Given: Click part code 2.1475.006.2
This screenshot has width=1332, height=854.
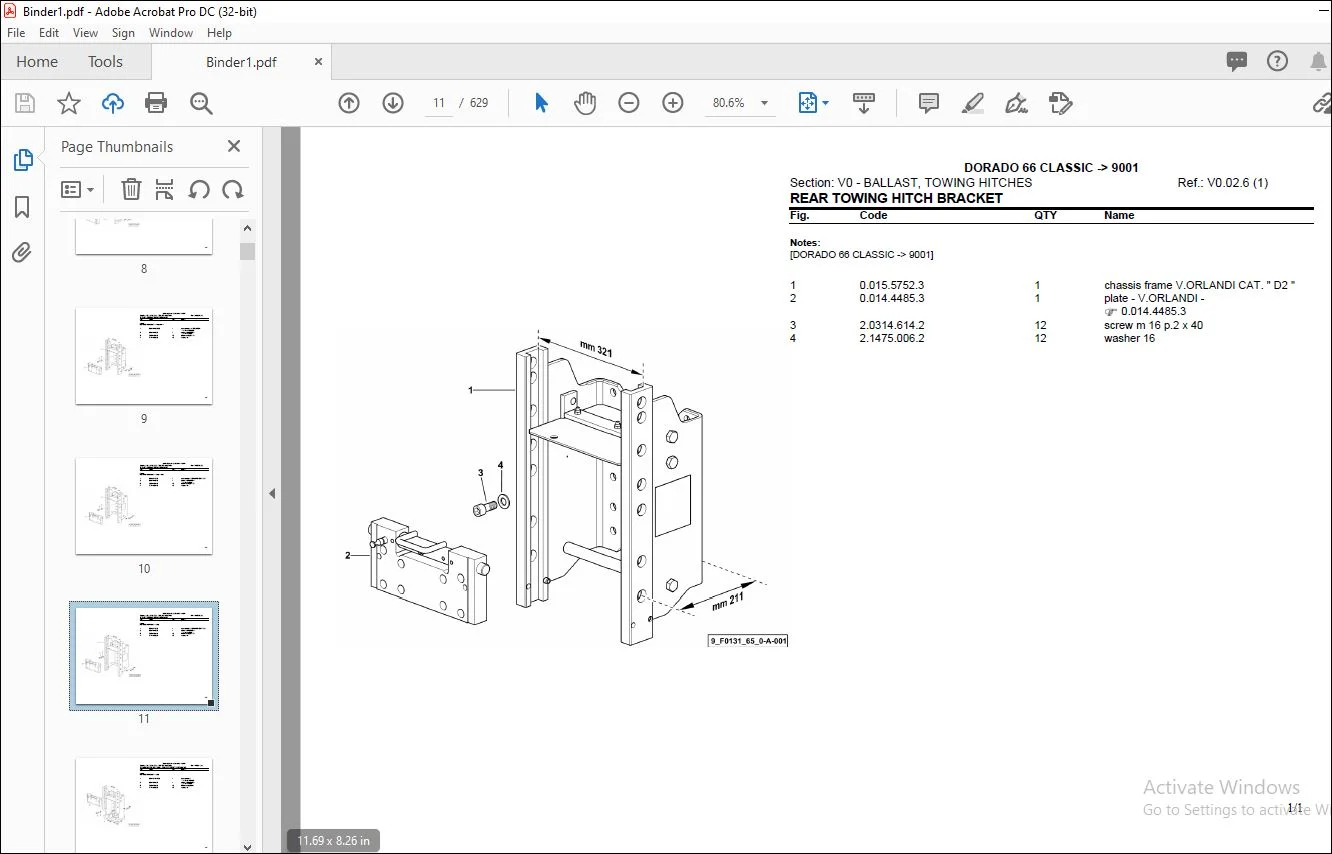Looking at the screenshot, I should [892, 338].
